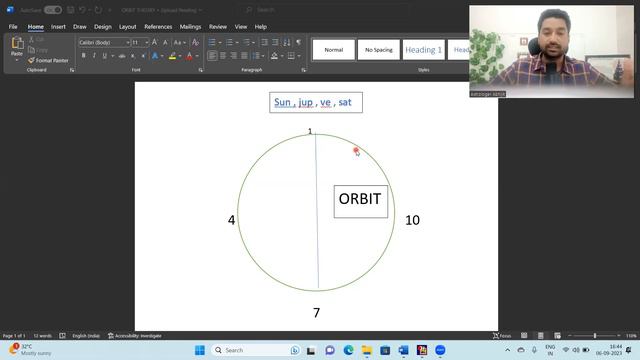Image resolution: width=640 pixels, height=360 pixels.
Task: Open Microsoft Edge from taskbar
Action: (x=348, y=350)
